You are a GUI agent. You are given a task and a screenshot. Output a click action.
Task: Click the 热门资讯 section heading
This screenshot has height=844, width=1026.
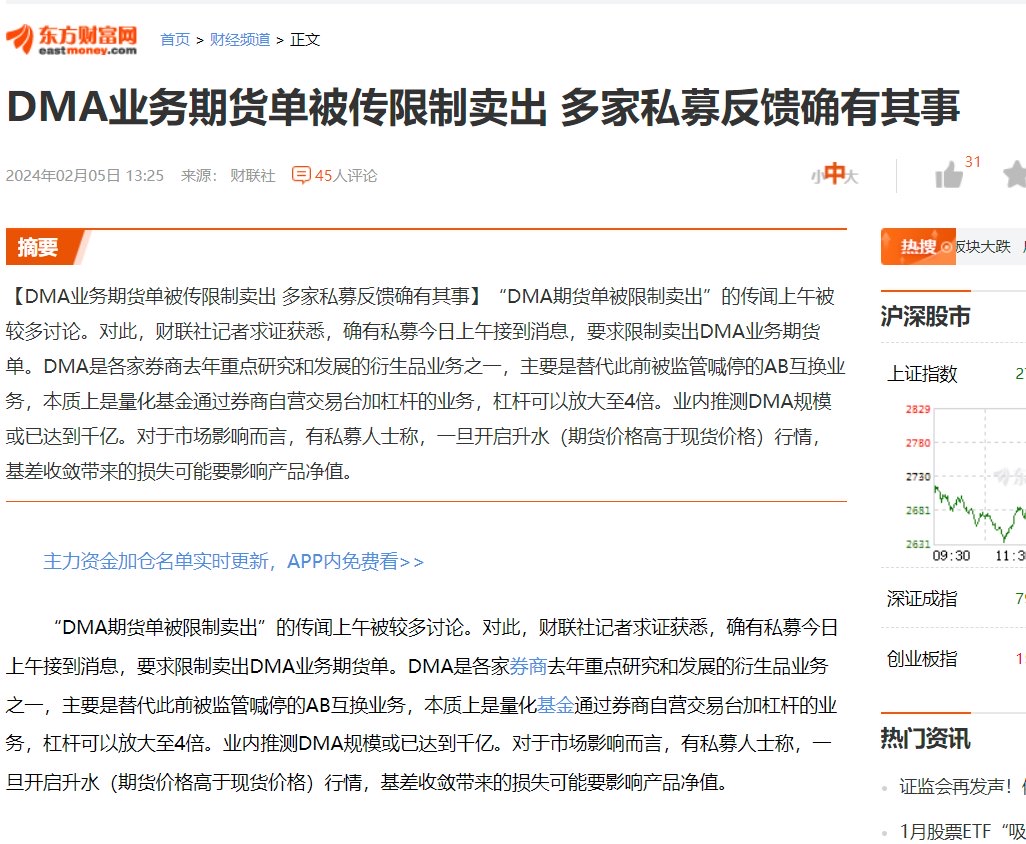[x=925, y=738]
